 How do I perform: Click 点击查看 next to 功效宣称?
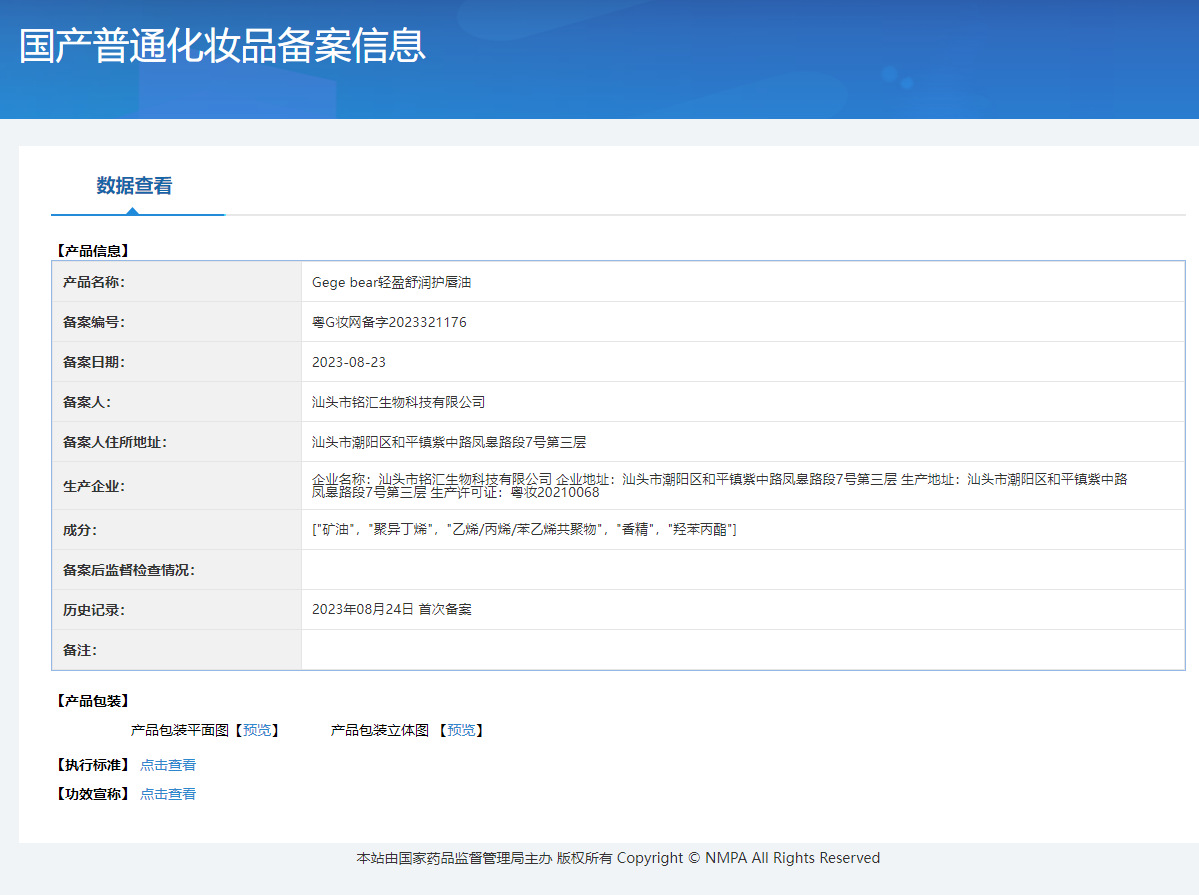point(167,794)
